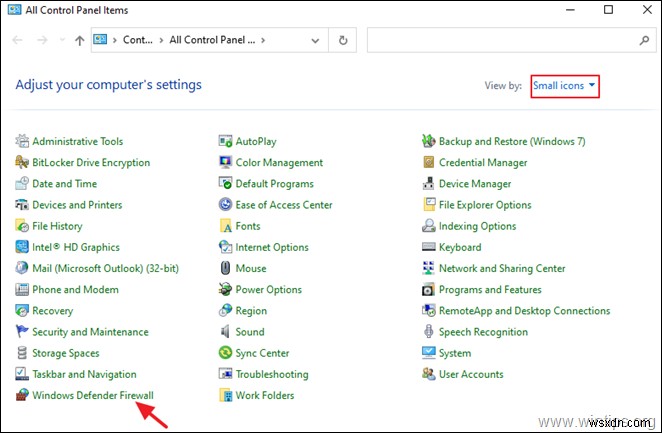Viewport: 662px width, 433px height.
Task: Go up one level with the up arrow
Action: (x=79, y=41)
